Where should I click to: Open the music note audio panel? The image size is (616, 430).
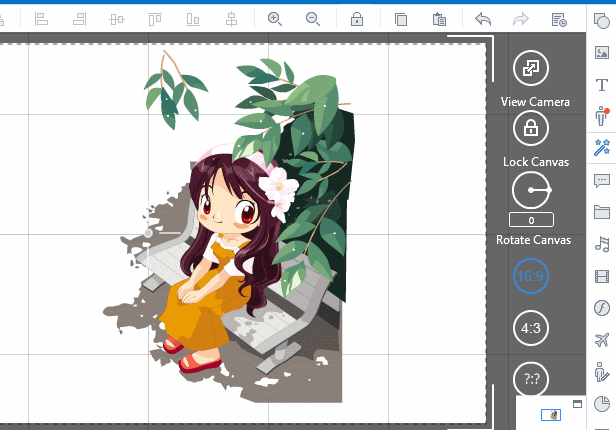602,244
